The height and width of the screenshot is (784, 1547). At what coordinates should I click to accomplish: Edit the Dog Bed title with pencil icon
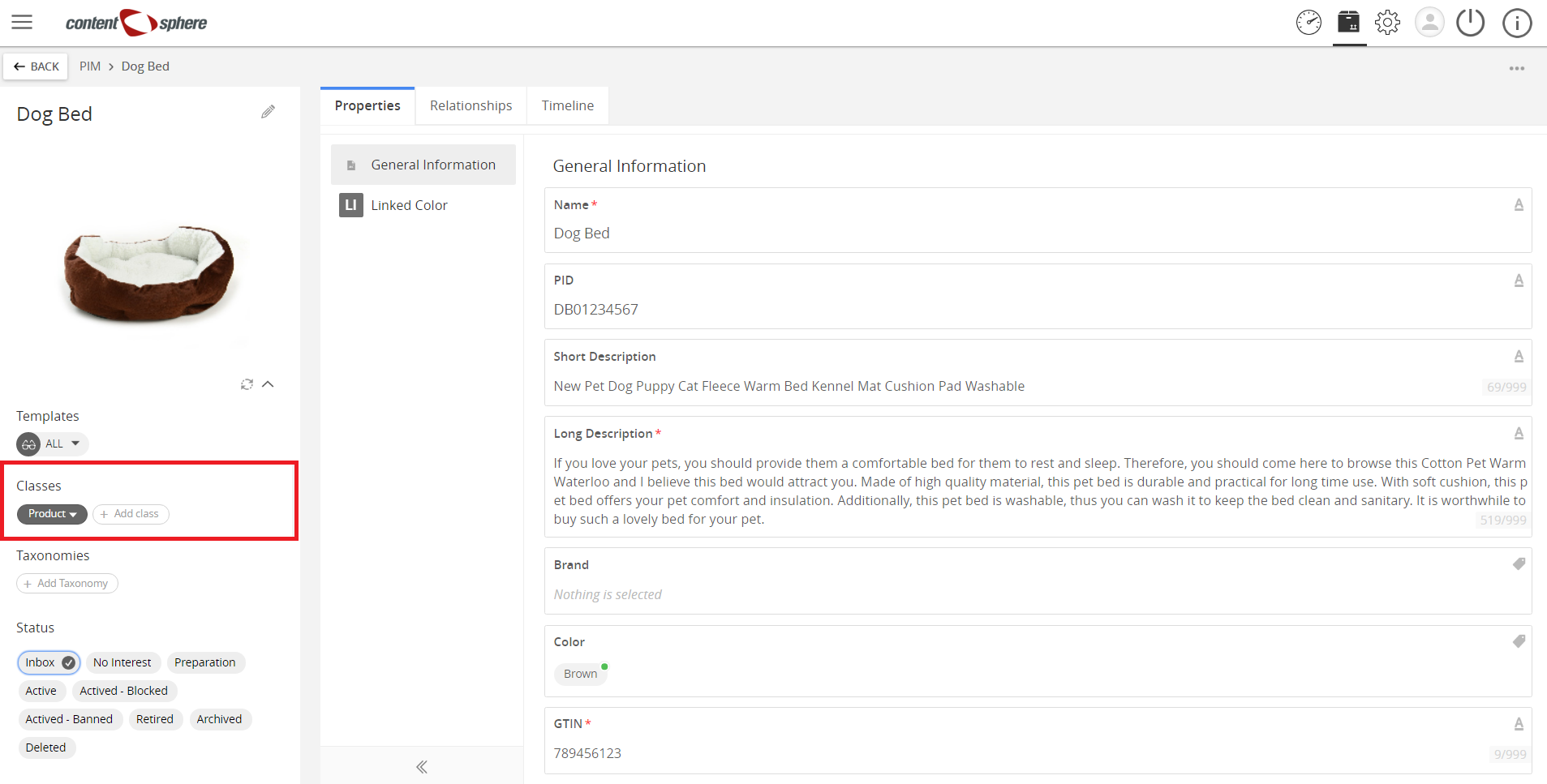click(268, 112)
